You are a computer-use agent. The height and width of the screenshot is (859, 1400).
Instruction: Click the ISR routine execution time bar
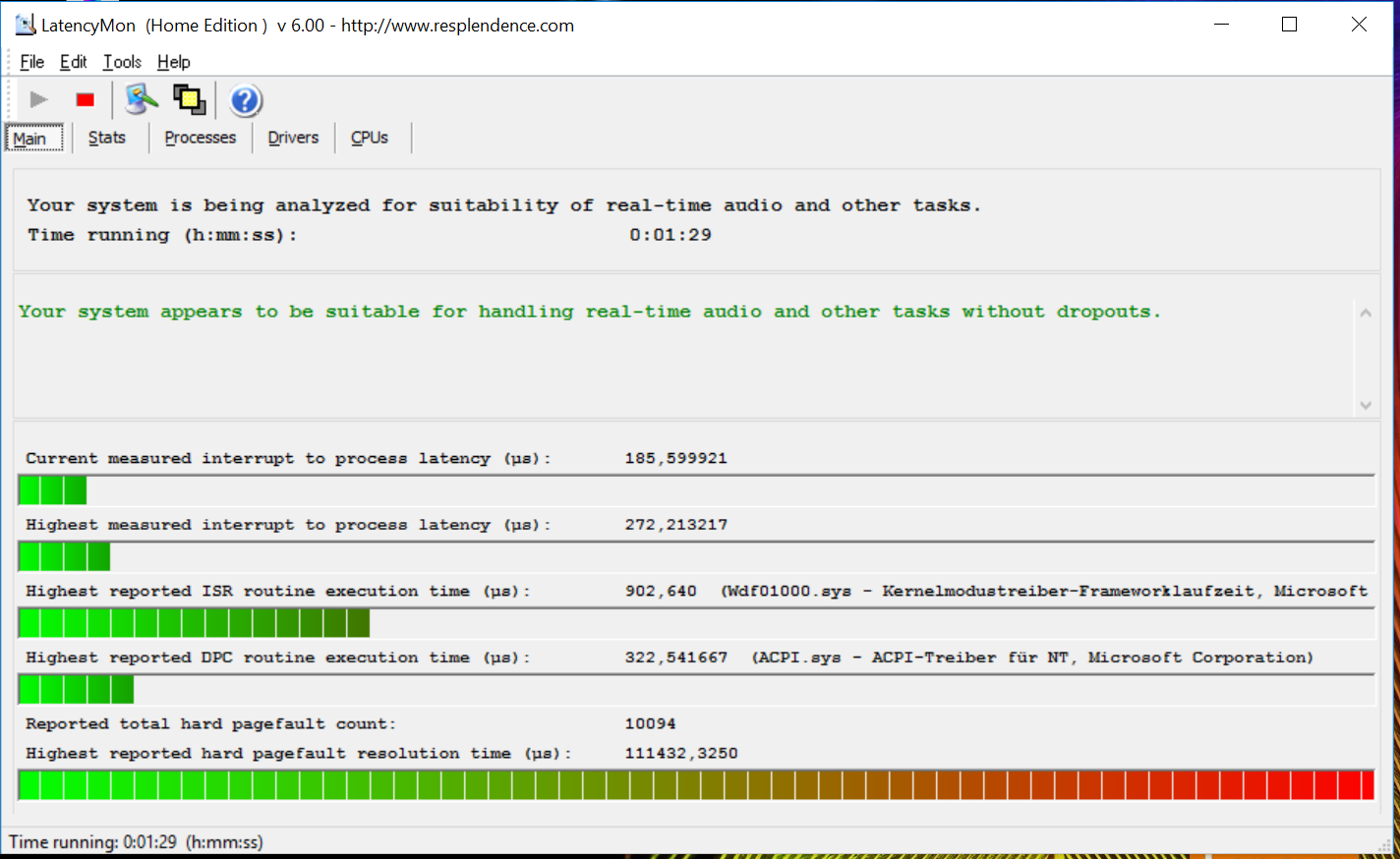[x=695, y=623]
